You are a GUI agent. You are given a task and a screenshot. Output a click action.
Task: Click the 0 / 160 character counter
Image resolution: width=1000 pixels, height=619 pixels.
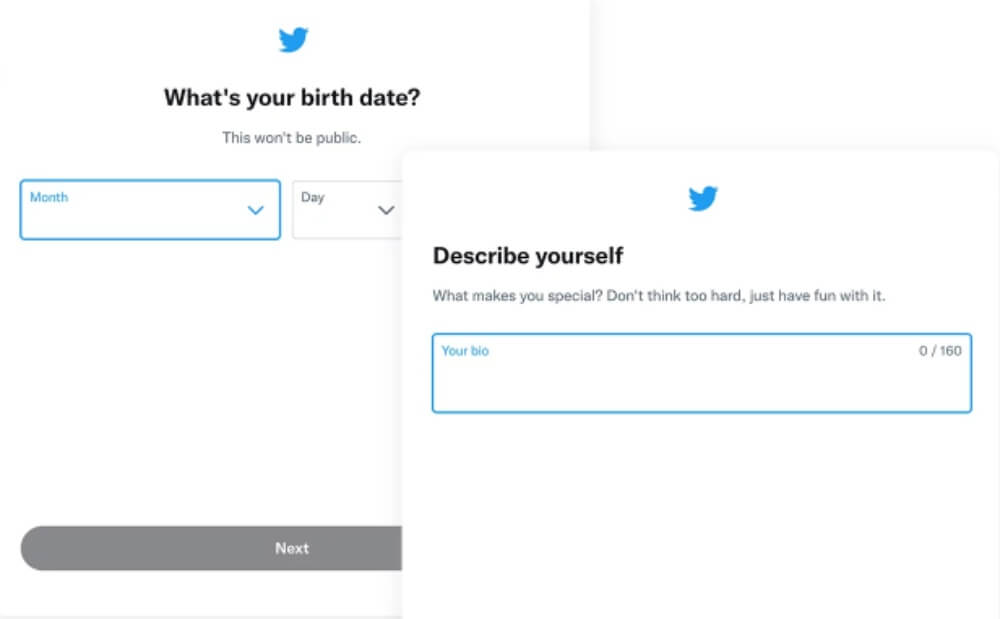coord(940,351)
